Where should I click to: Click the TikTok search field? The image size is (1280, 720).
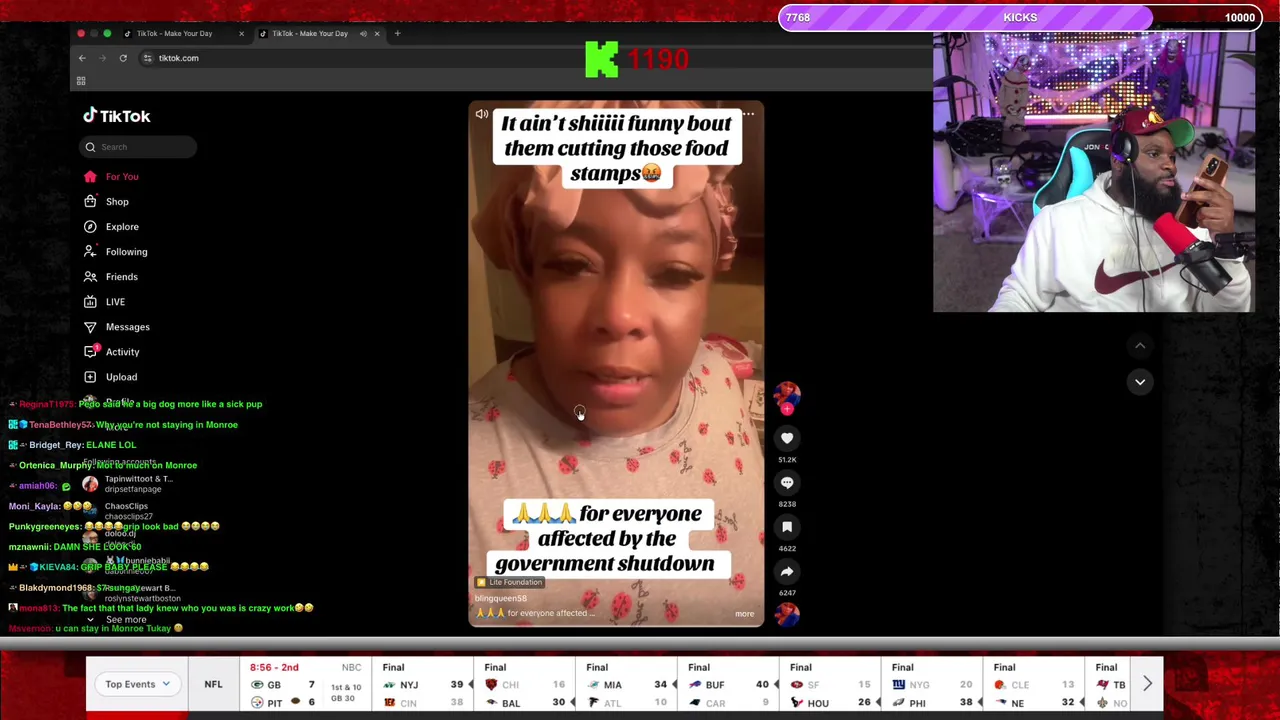tap(139, 147)
